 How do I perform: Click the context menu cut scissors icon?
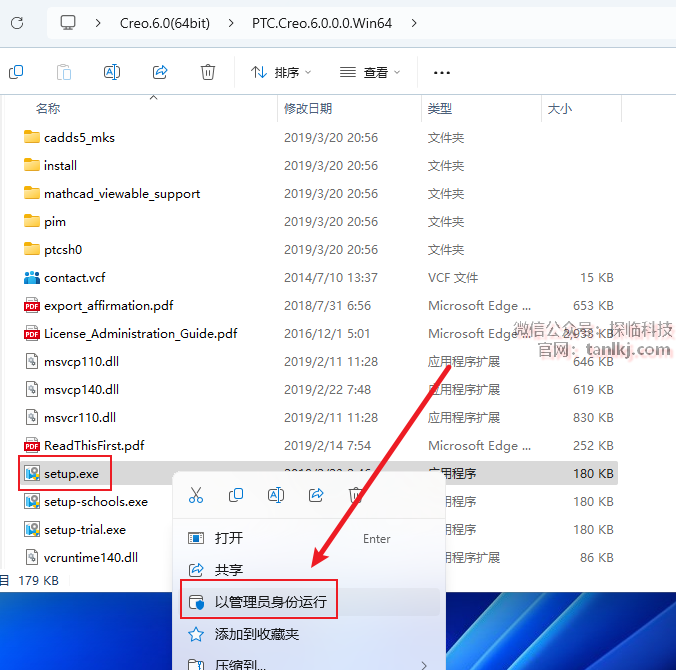click(196, 495)
